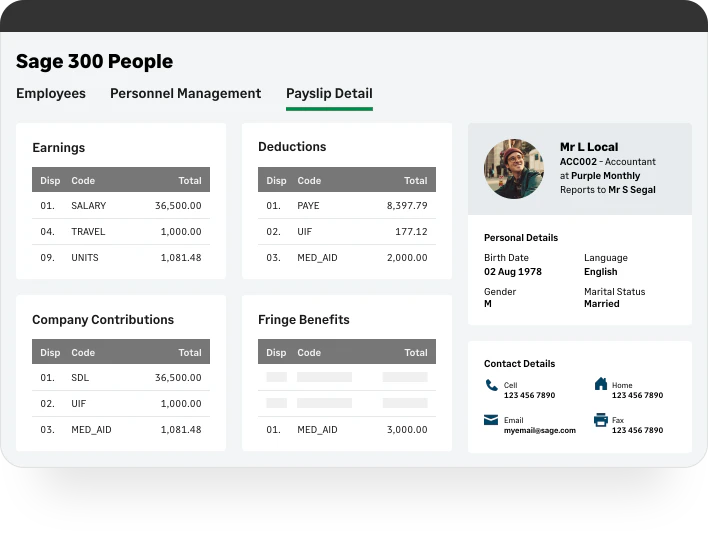
Task: Click Code column header in Earnings
Action: point(83,181)
